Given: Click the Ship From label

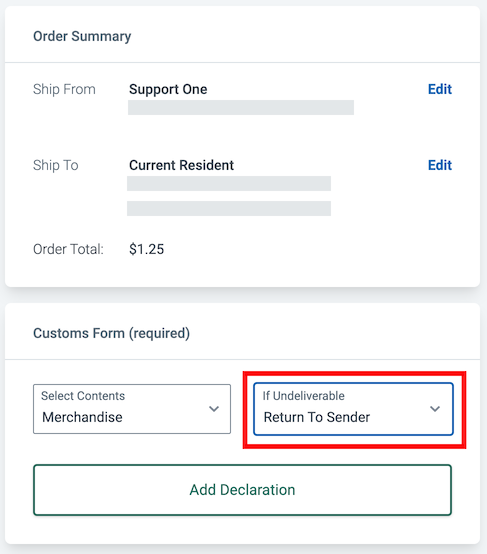Looking at the screenshot, I should click(x=64, y=89).
